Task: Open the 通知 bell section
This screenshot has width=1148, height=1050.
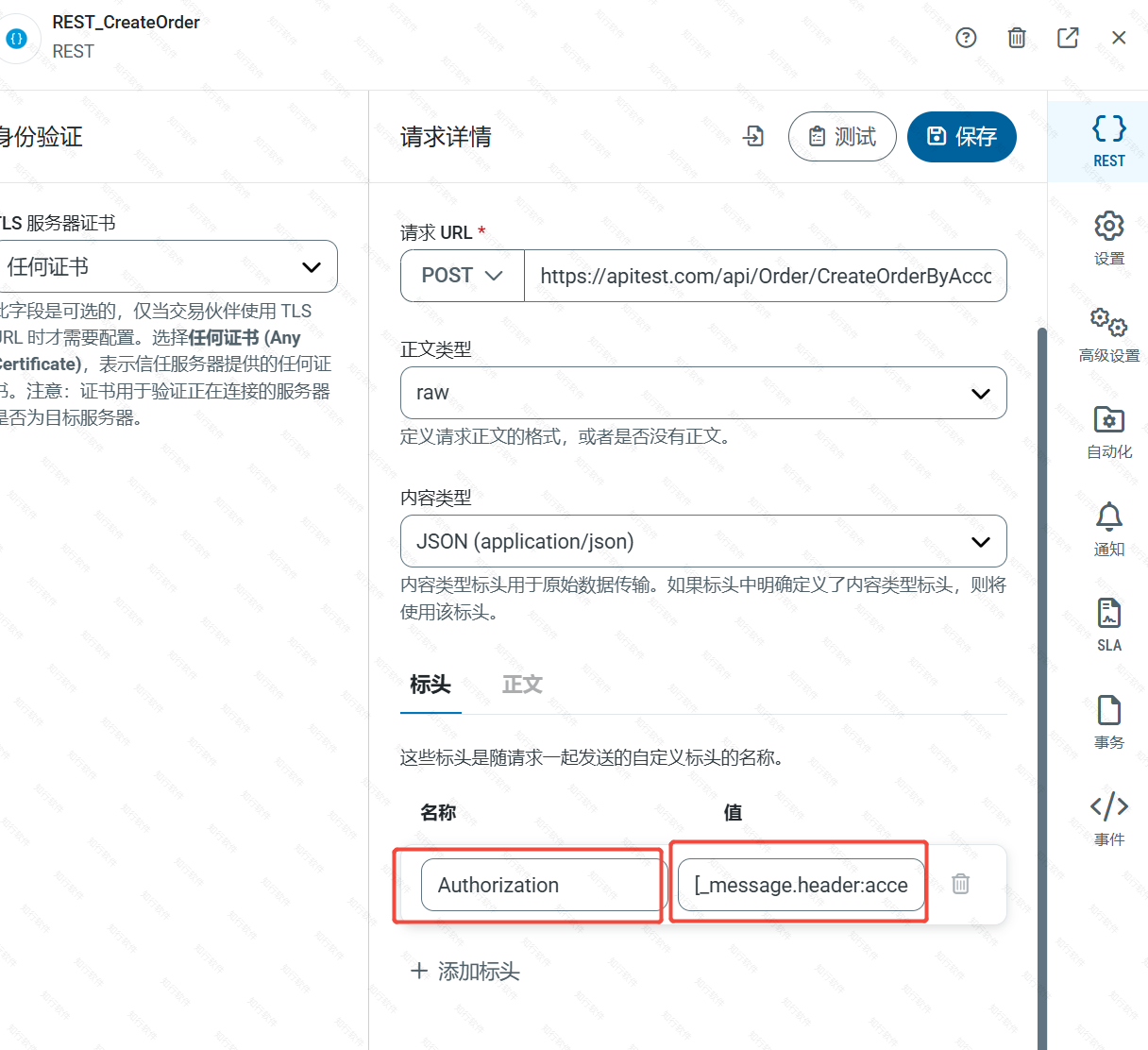Action: click(1109, 529)
